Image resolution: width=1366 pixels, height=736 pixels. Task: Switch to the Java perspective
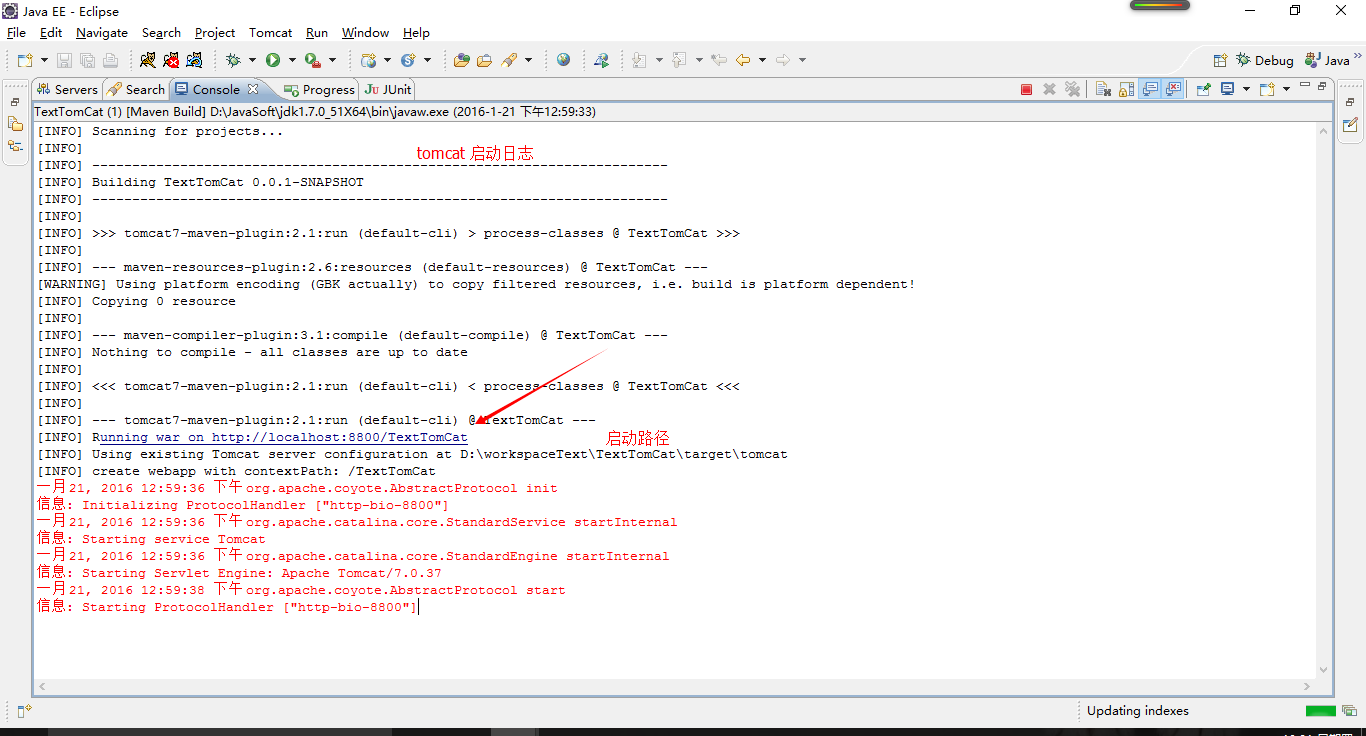(1327, 60)
